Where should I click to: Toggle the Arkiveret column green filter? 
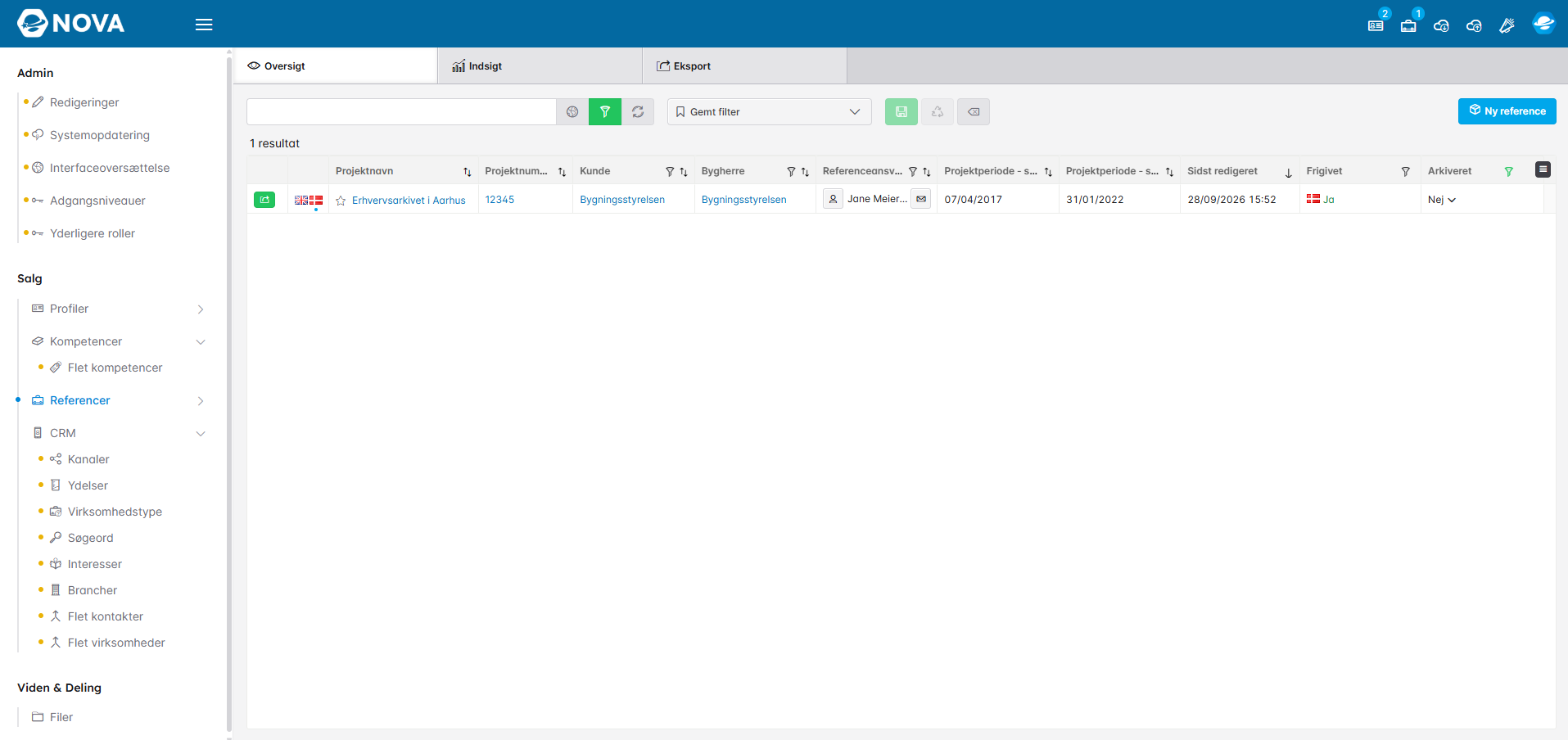(x=1509, y=172)
